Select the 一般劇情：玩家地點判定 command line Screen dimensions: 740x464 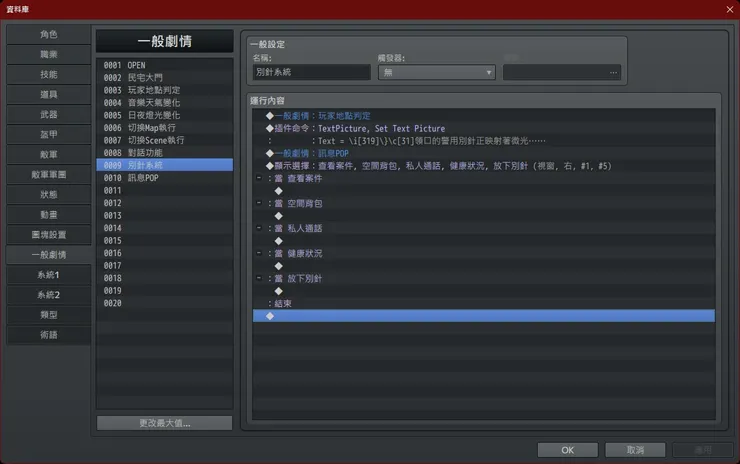click(484, 116)
